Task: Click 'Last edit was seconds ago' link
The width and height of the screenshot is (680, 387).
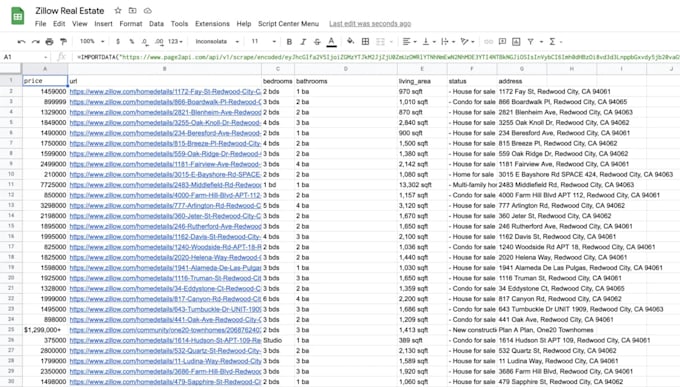Action: pos(370,24)
